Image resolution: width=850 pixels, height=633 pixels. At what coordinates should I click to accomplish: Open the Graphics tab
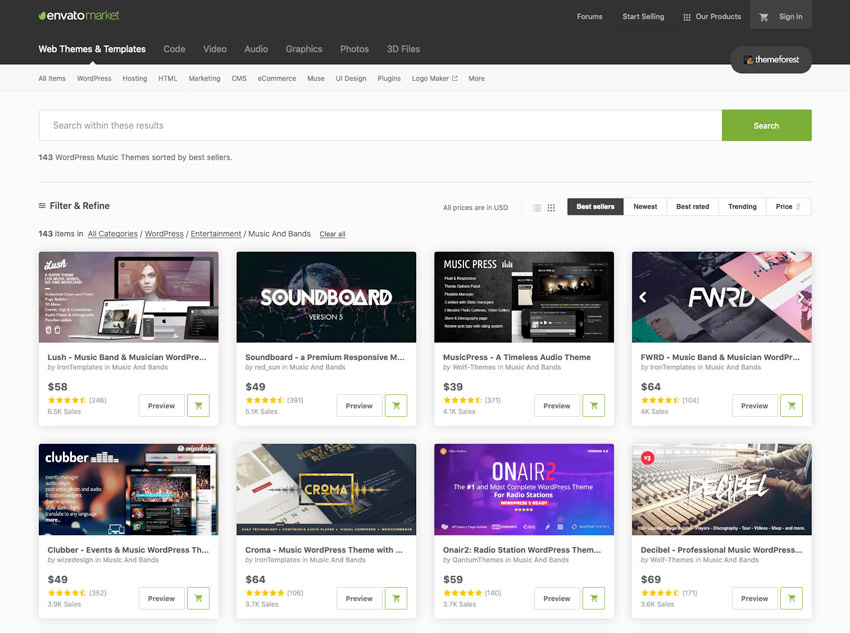tap(304, 49)
